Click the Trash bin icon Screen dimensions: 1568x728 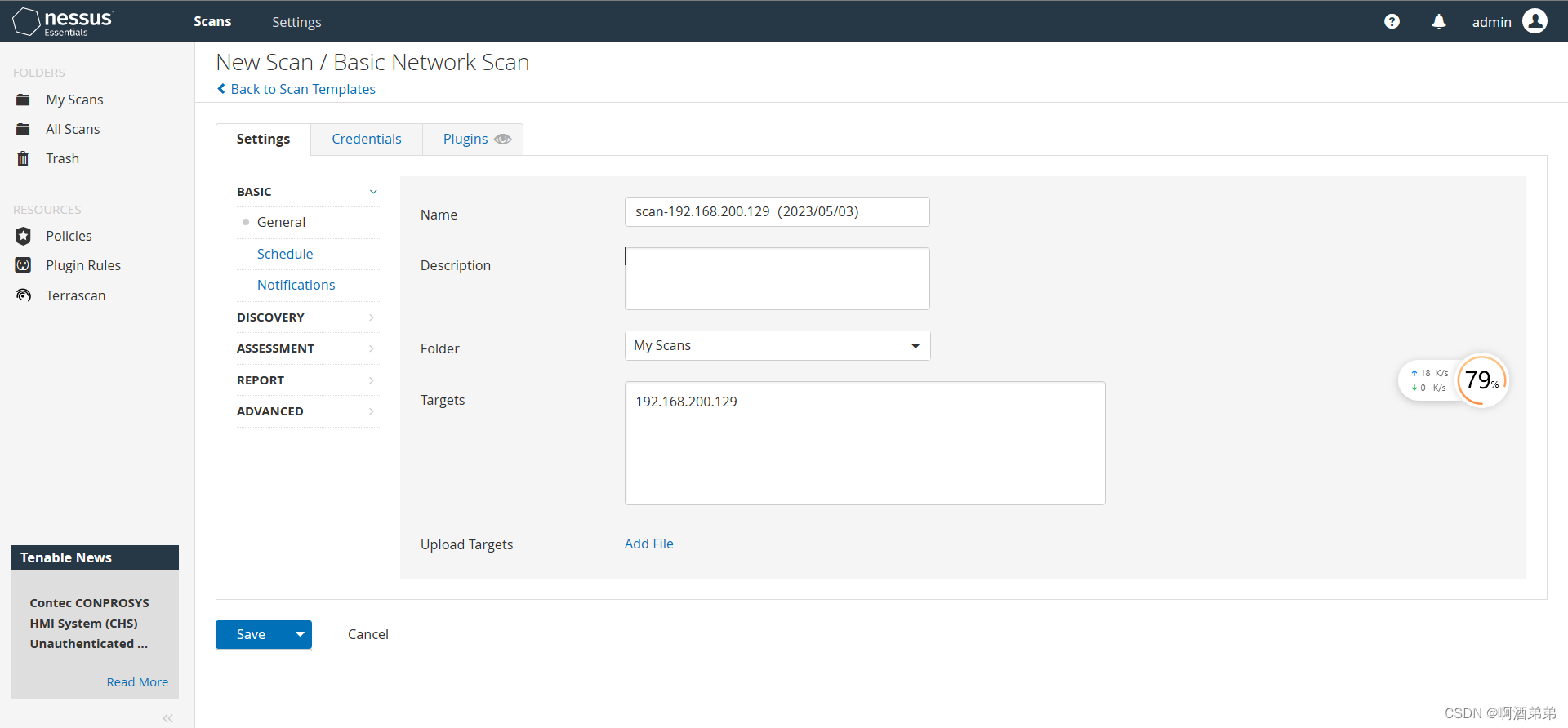(x=23, y=158)
